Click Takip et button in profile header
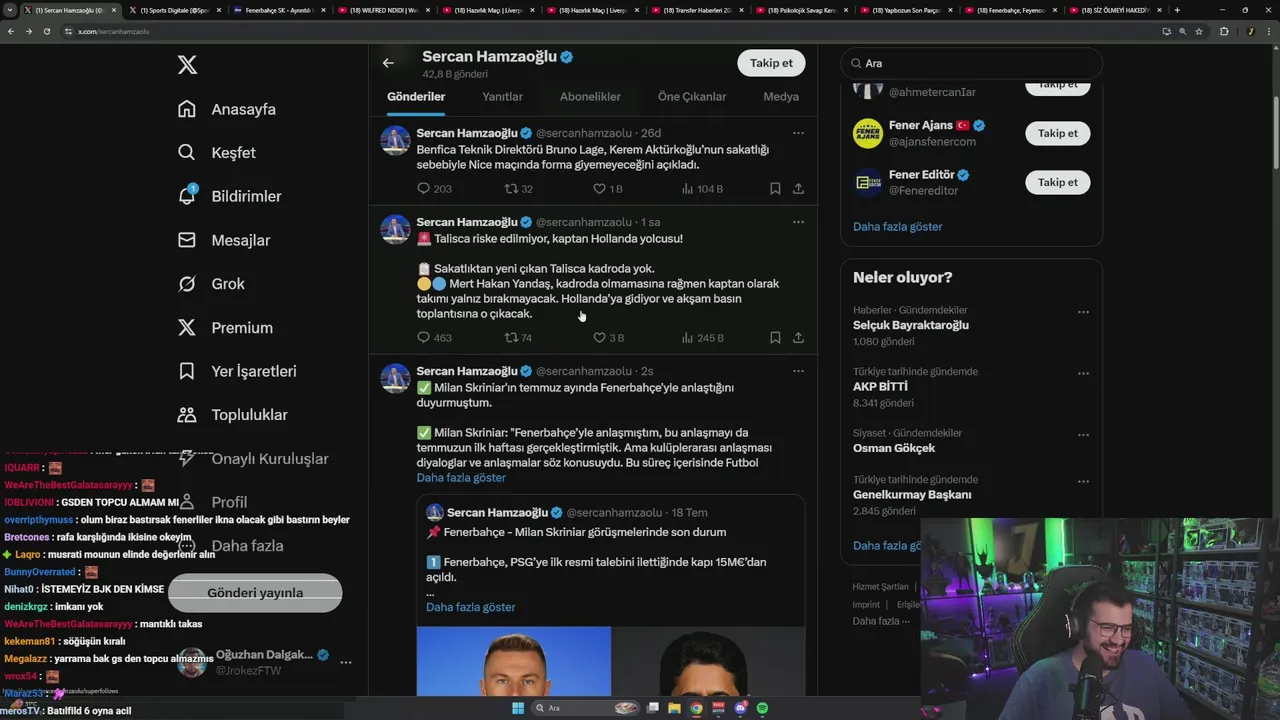 (771, 63)
